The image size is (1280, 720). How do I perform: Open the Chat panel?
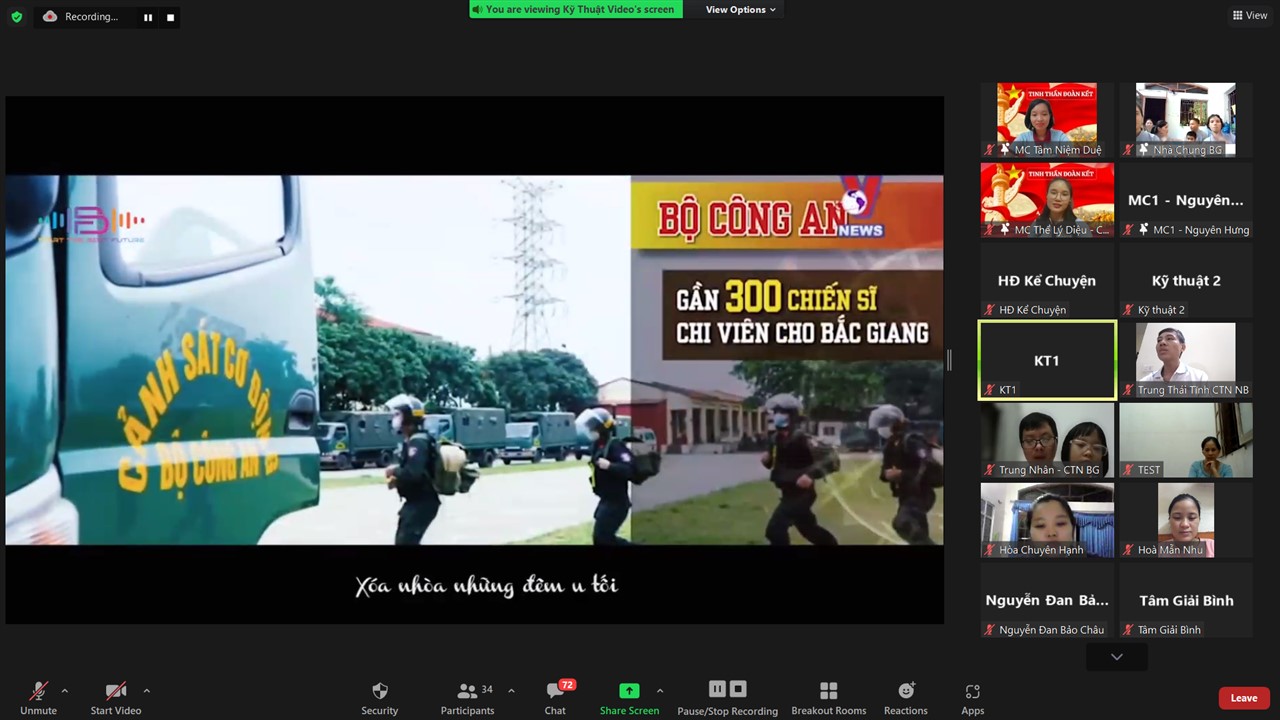pyautogui.click(x=555, y=698)
